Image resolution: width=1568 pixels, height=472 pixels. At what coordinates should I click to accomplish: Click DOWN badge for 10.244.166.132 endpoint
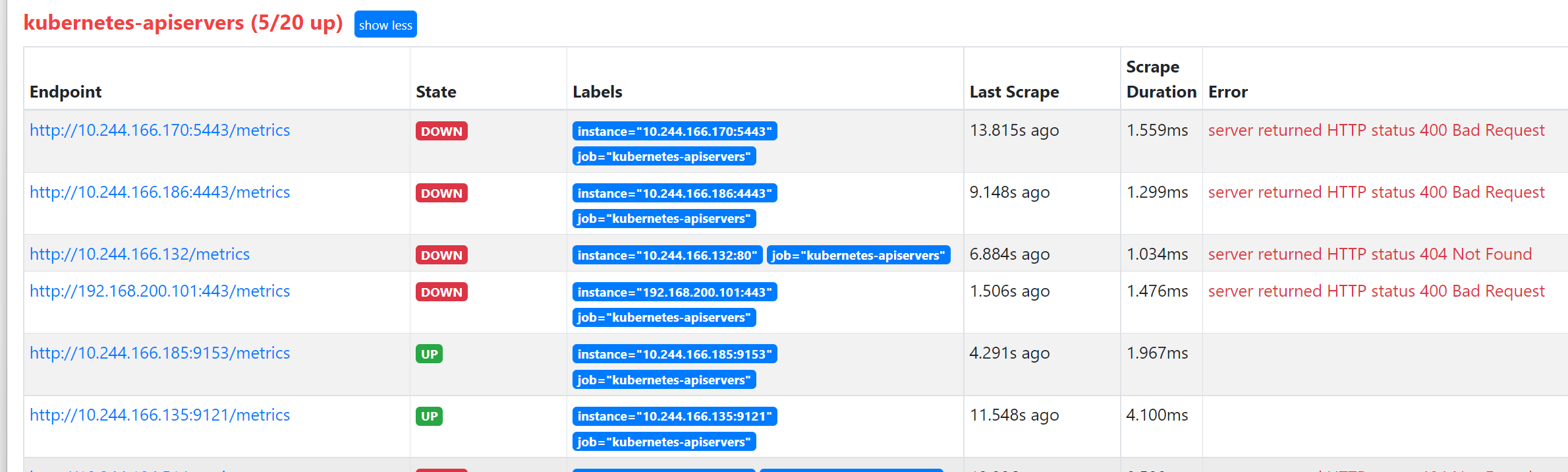[441, 255]
